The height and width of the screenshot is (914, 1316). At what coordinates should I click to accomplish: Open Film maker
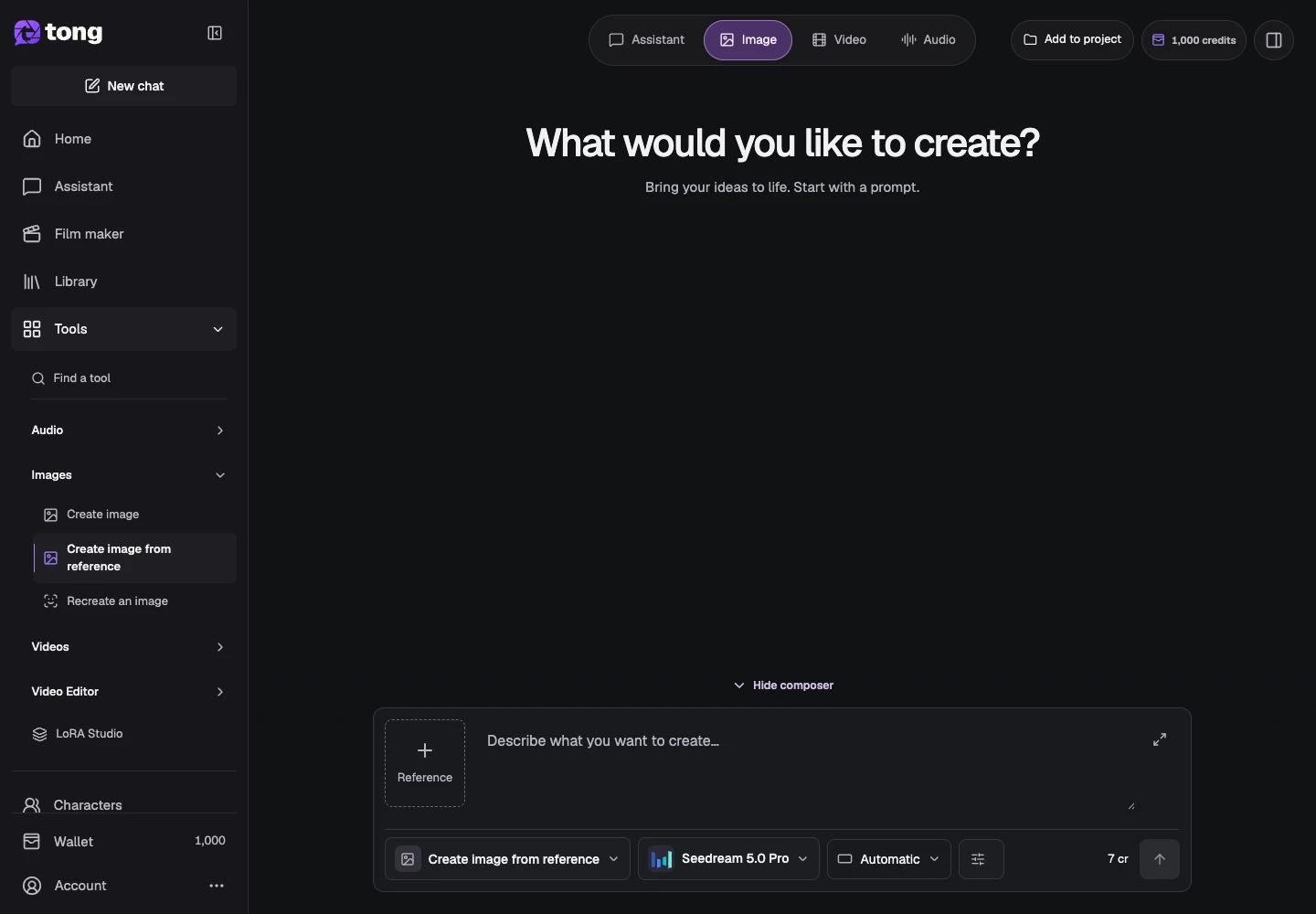[x=124, y=234]
